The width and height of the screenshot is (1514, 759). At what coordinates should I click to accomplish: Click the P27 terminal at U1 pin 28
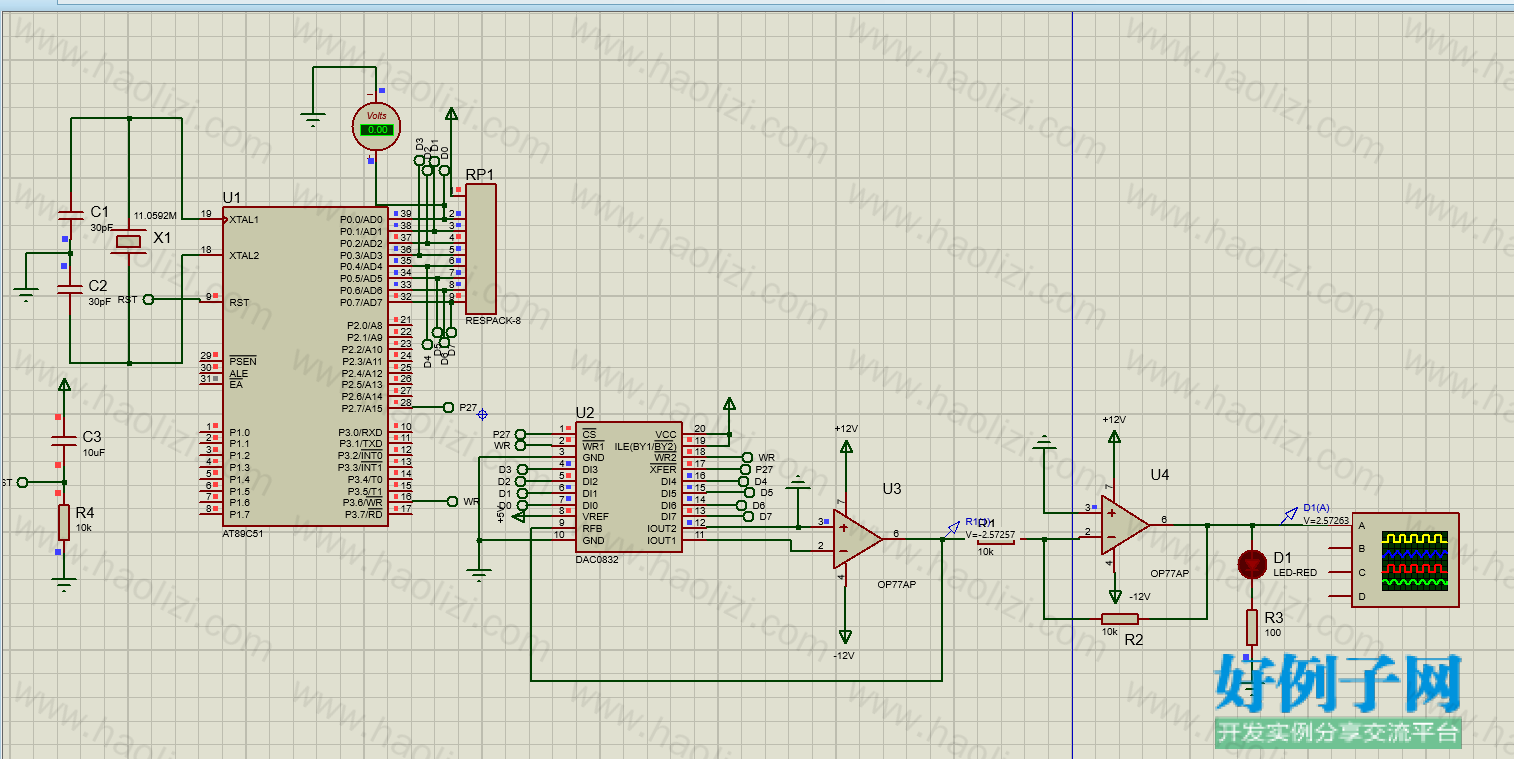pos(447,407)
